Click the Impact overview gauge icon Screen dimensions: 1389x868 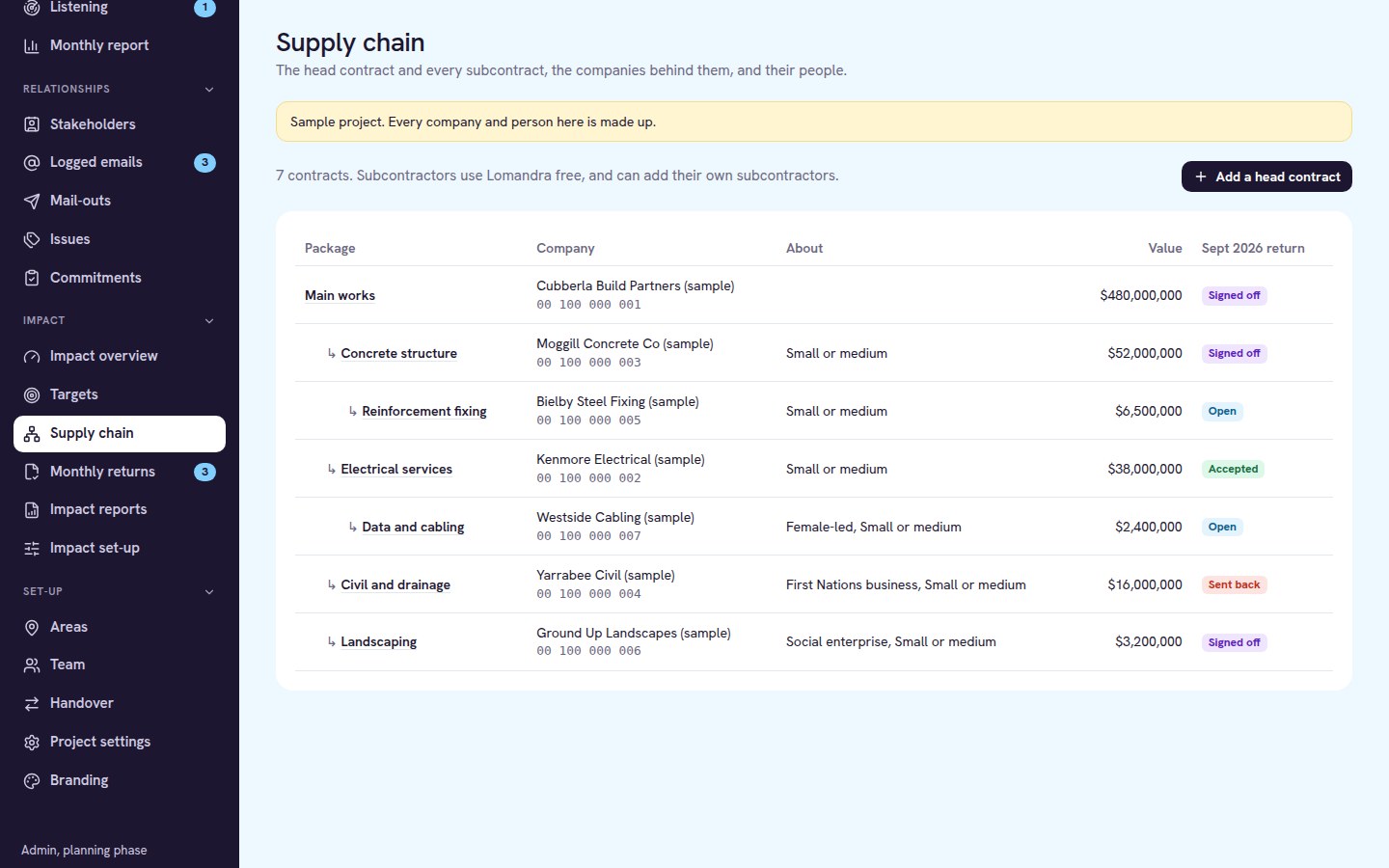pyautogui.click(x=32, y=356)
